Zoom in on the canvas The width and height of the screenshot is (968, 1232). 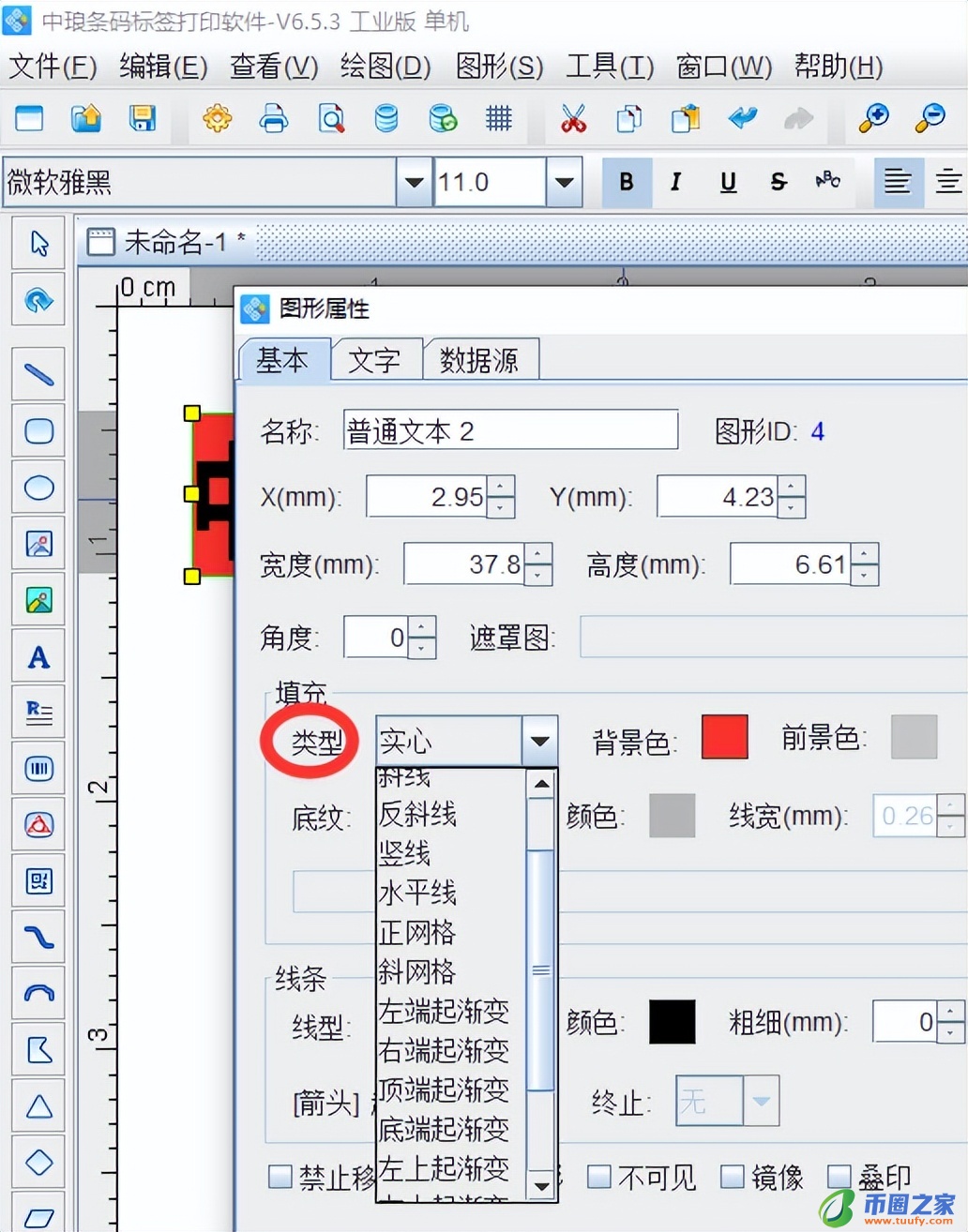pos(874,117)
